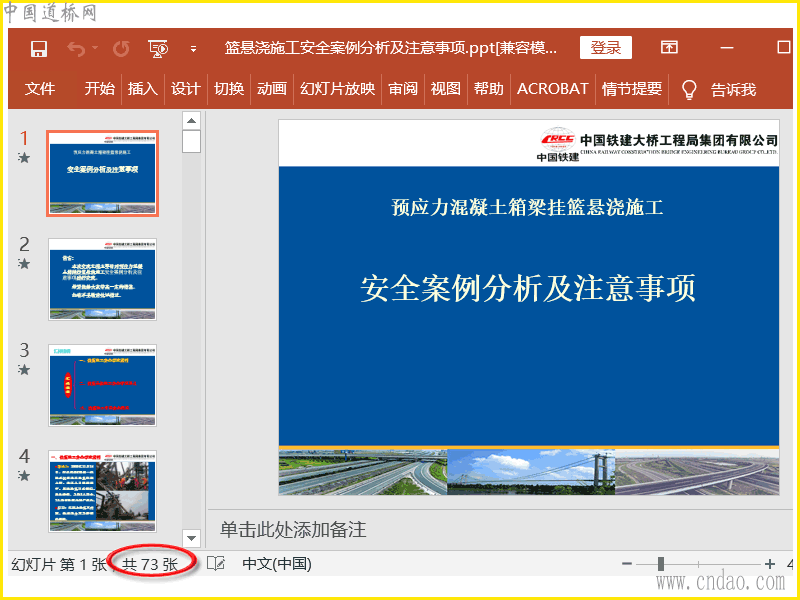Click the Tell Me lightbulb icon
The image size is (800, 600).
point(689,89)
